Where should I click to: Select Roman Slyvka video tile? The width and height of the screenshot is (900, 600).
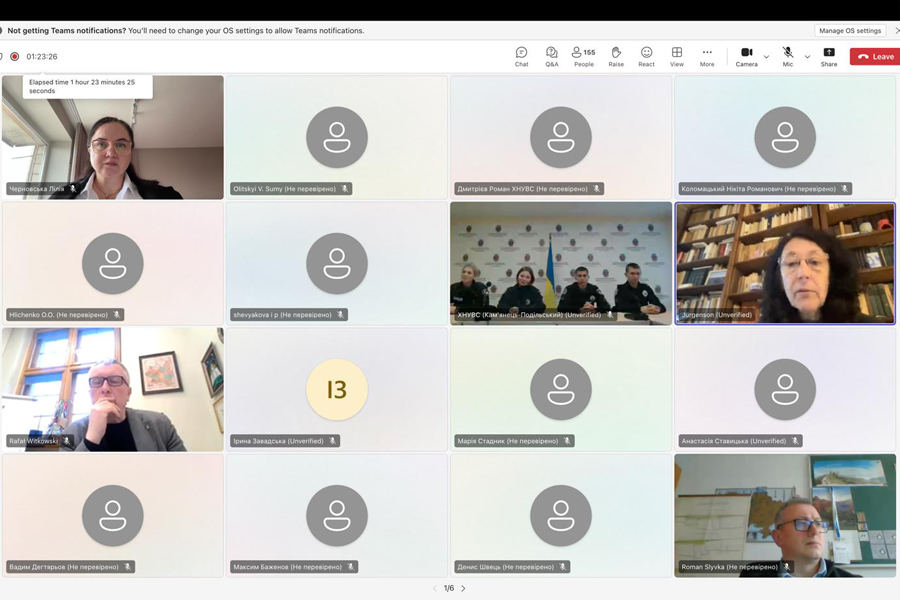pos(785,516)
